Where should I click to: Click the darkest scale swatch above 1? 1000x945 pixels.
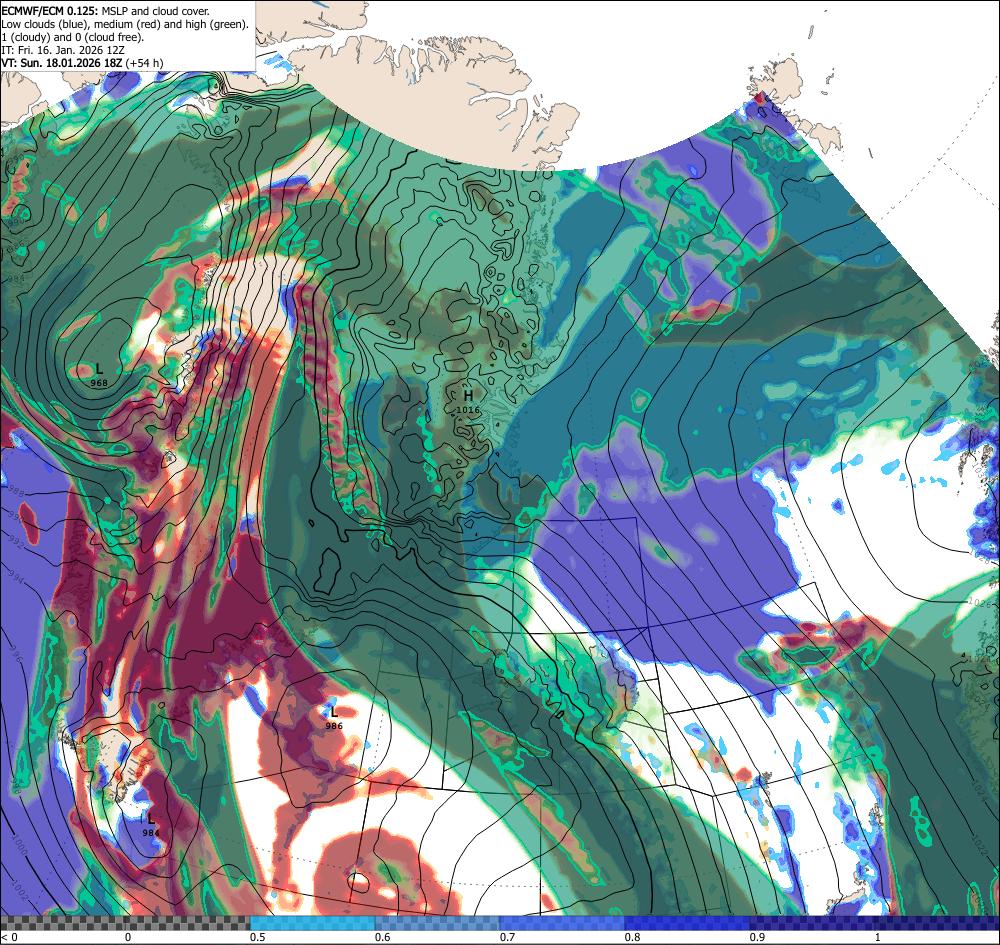tap(937, 923)
